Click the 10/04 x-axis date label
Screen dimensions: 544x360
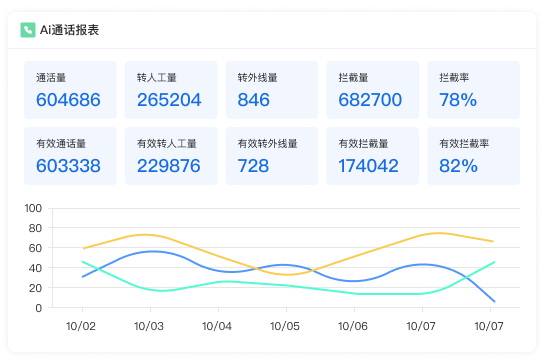217,326
